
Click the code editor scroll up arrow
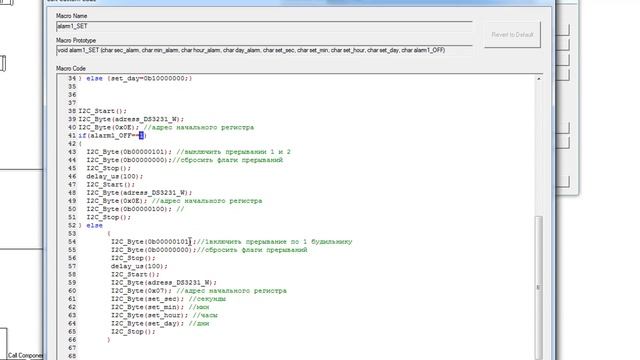(x=539, y=78)
